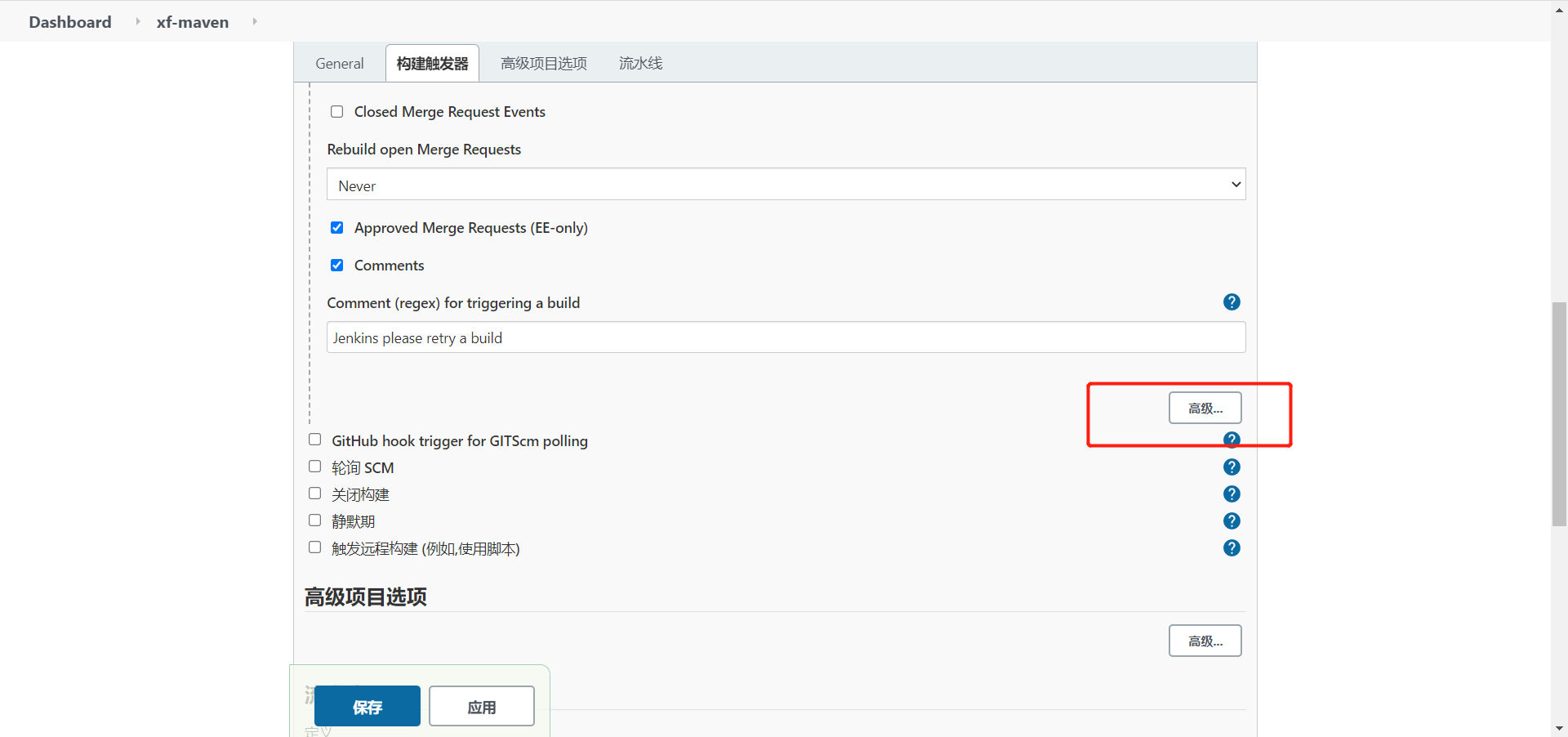Open help for 关闭构建 option
The width and height of the screenshot is (1568, 737).
coord(1232,494)
